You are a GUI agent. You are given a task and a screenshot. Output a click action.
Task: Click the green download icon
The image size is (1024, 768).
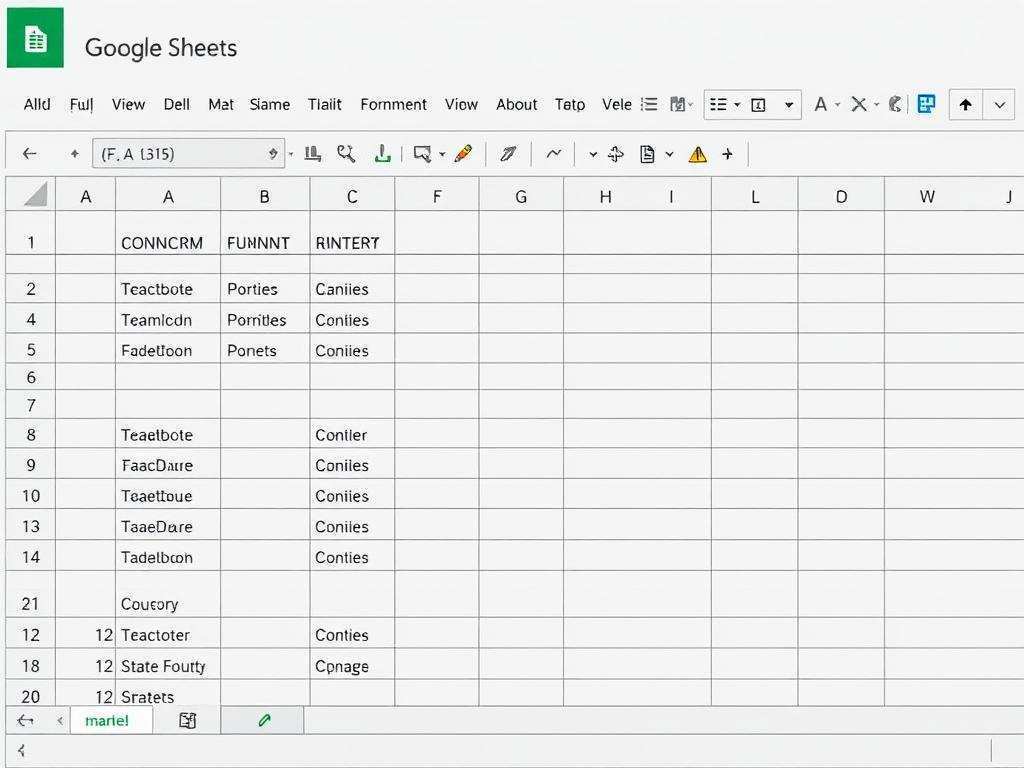click(x=383, y=154)
